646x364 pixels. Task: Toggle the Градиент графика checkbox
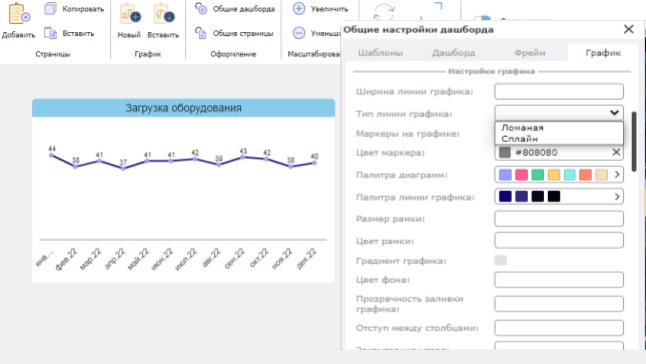point(501,260)
